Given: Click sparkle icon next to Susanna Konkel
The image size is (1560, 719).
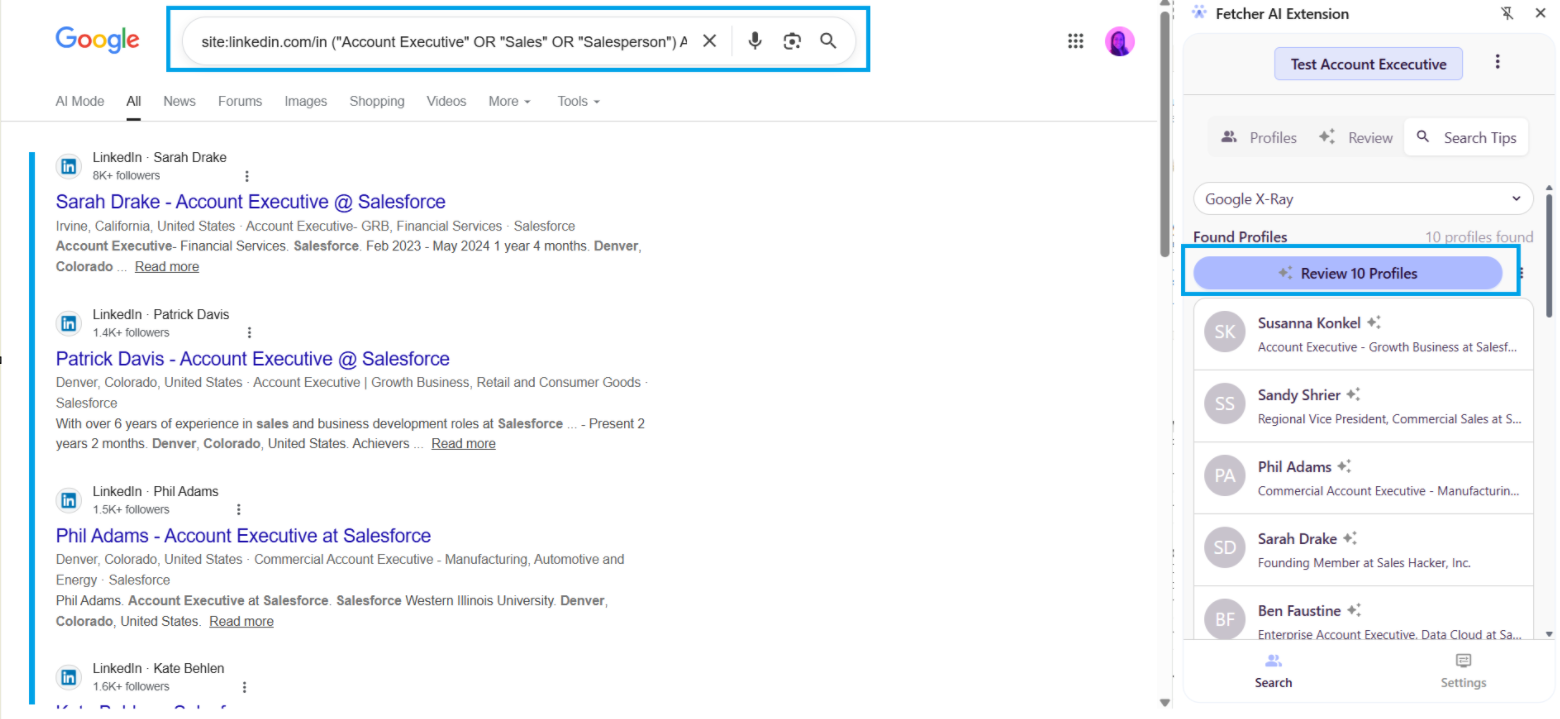Looking at the screenshot, I should coord(1374,322).
